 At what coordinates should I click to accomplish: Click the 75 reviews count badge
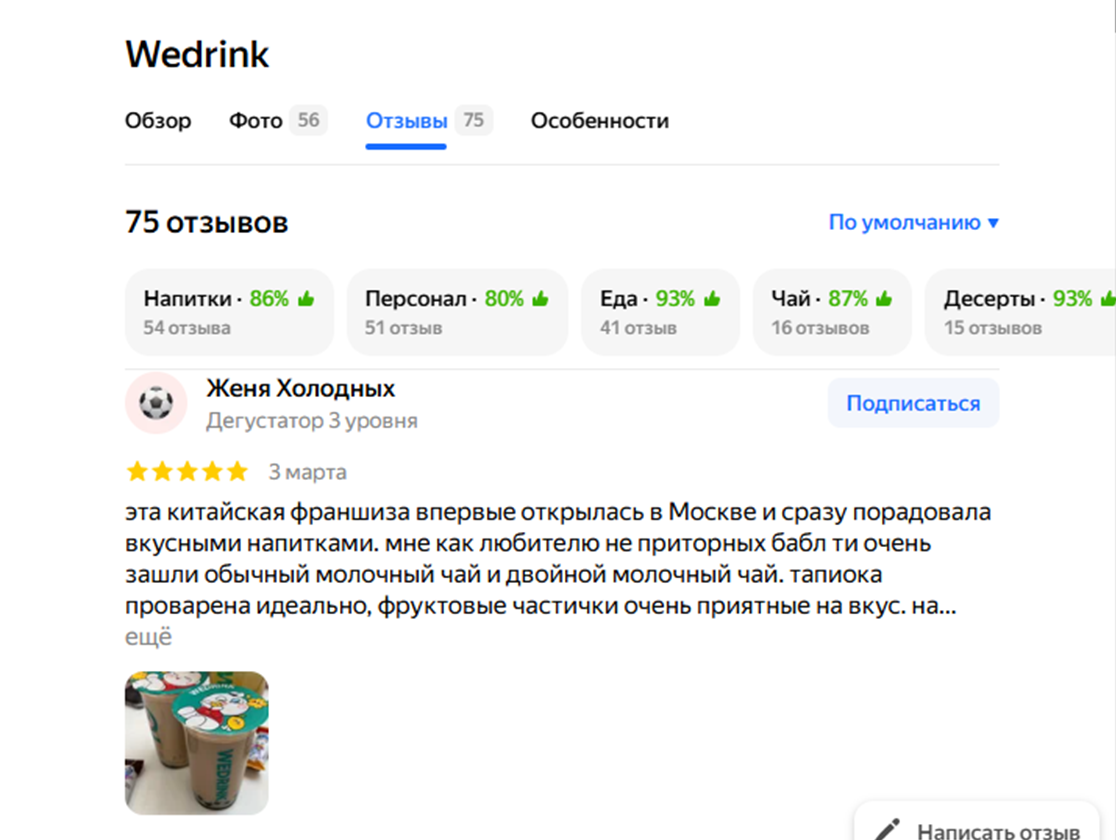point(473,120)
